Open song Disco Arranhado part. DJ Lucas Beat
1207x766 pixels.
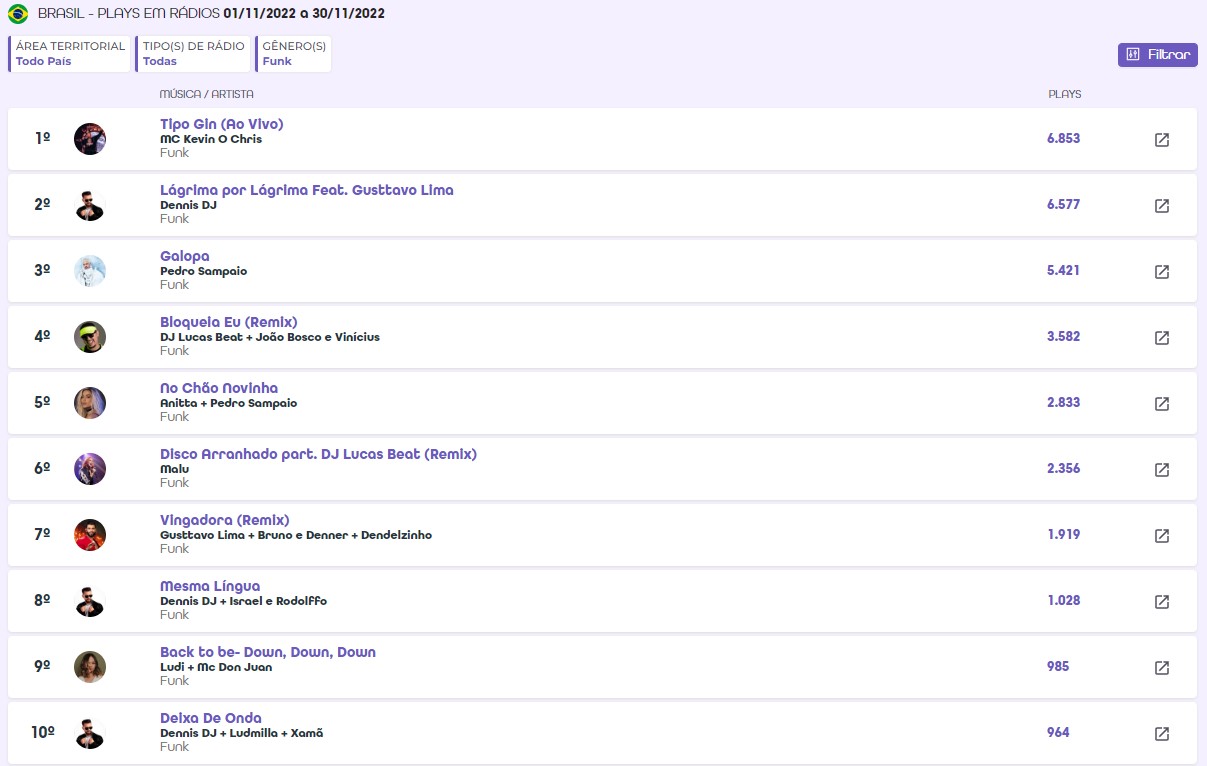318,454
